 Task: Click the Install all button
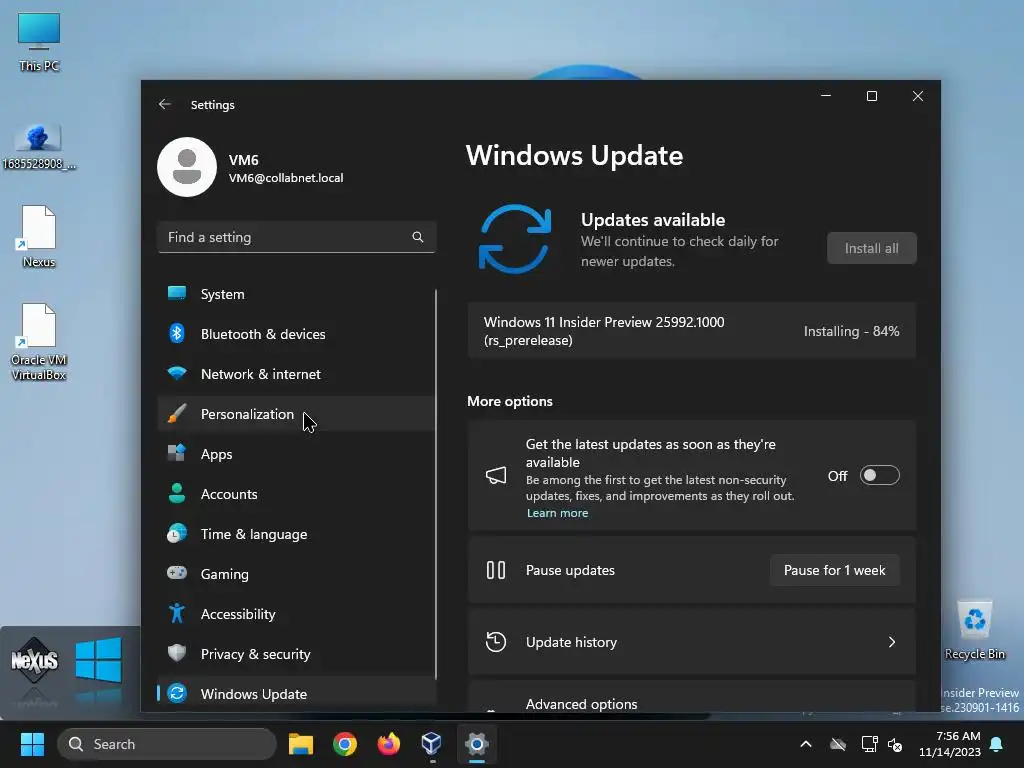point(871,248)
